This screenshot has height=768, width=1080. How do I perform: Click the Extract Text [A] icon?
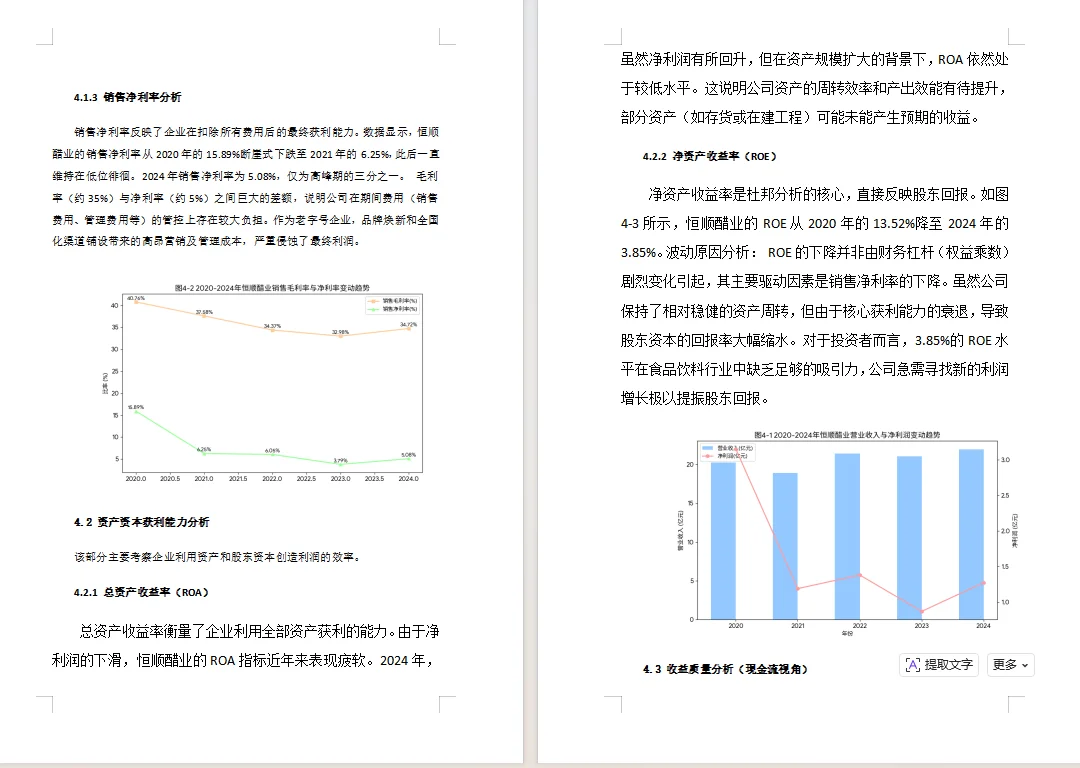point(913,665)
